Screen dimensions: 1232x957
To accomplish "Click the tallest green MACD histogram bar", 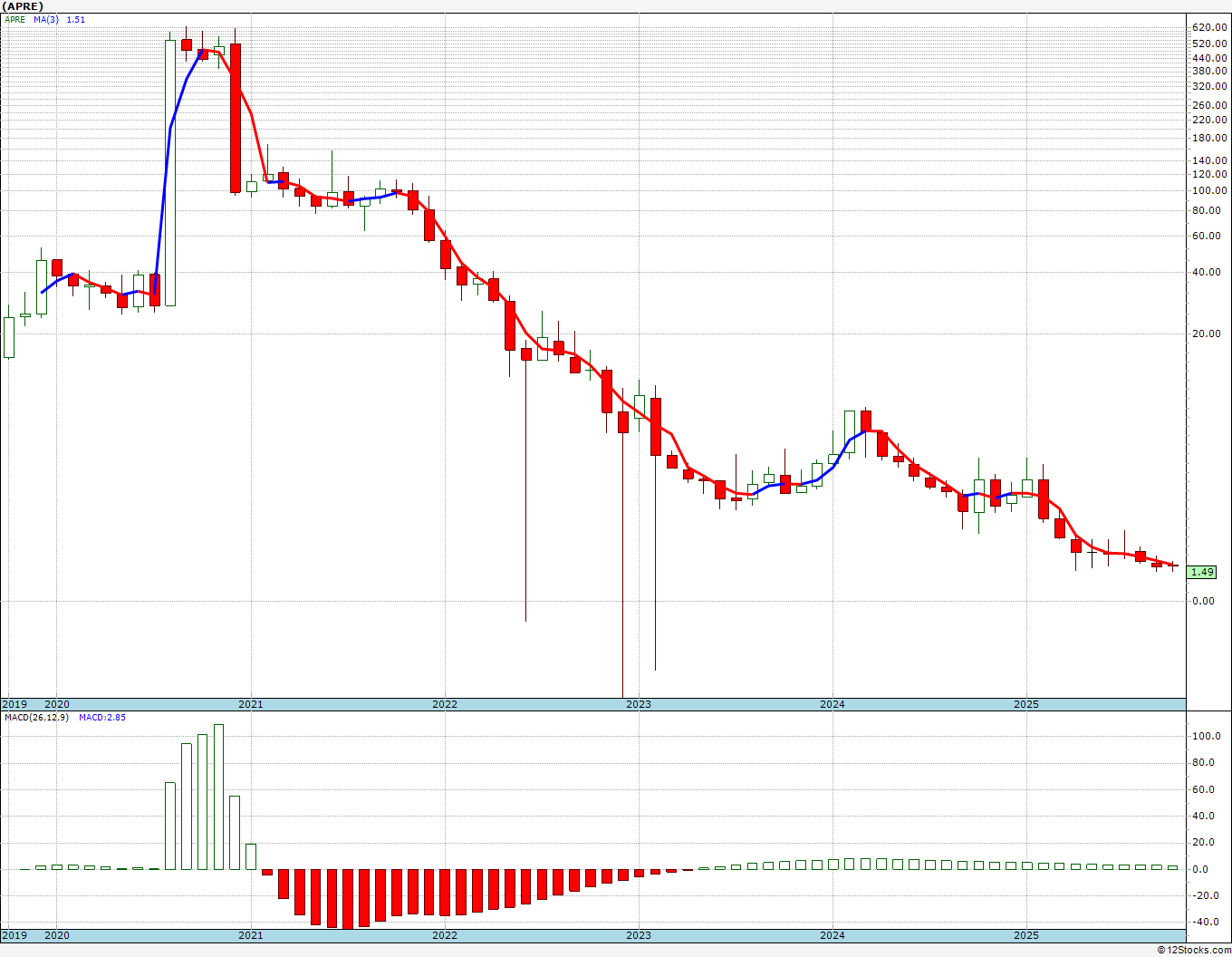I will click(218, 797).
